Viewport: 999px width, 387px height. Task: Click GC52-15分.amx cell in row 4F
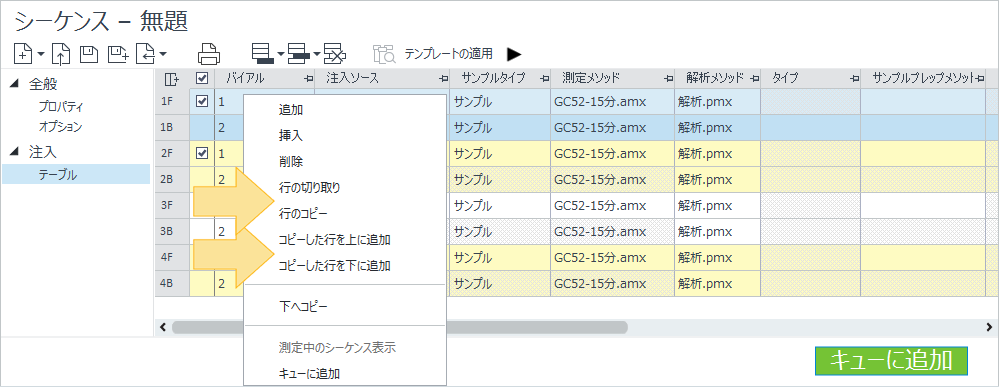coord(612,257)
